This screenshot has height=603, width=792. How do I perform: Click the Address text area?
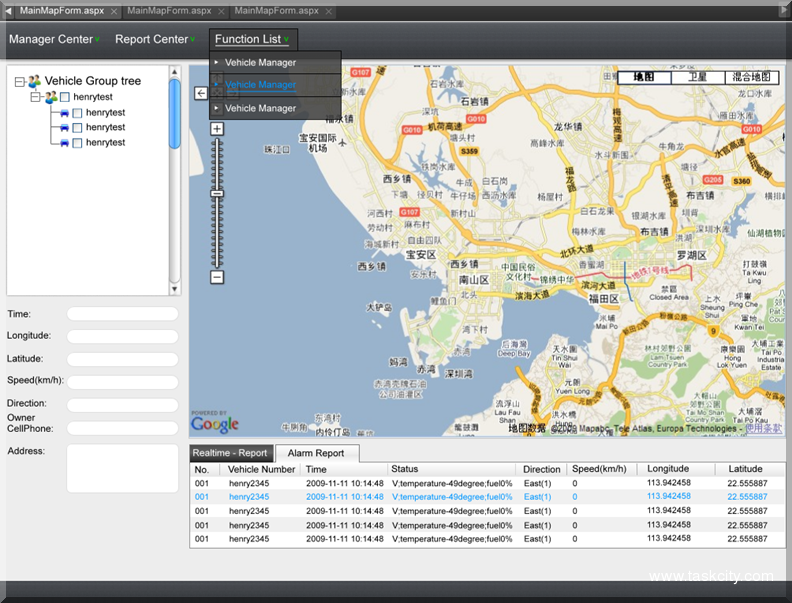pyautogui.click(x=122, y=468)
